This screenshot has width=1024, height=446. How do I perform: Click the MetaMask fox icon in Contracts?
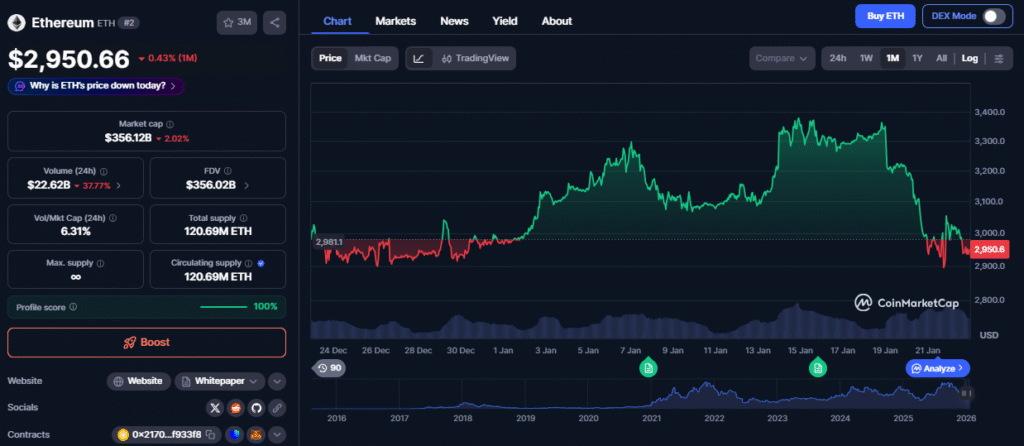(x=256, y=435)
